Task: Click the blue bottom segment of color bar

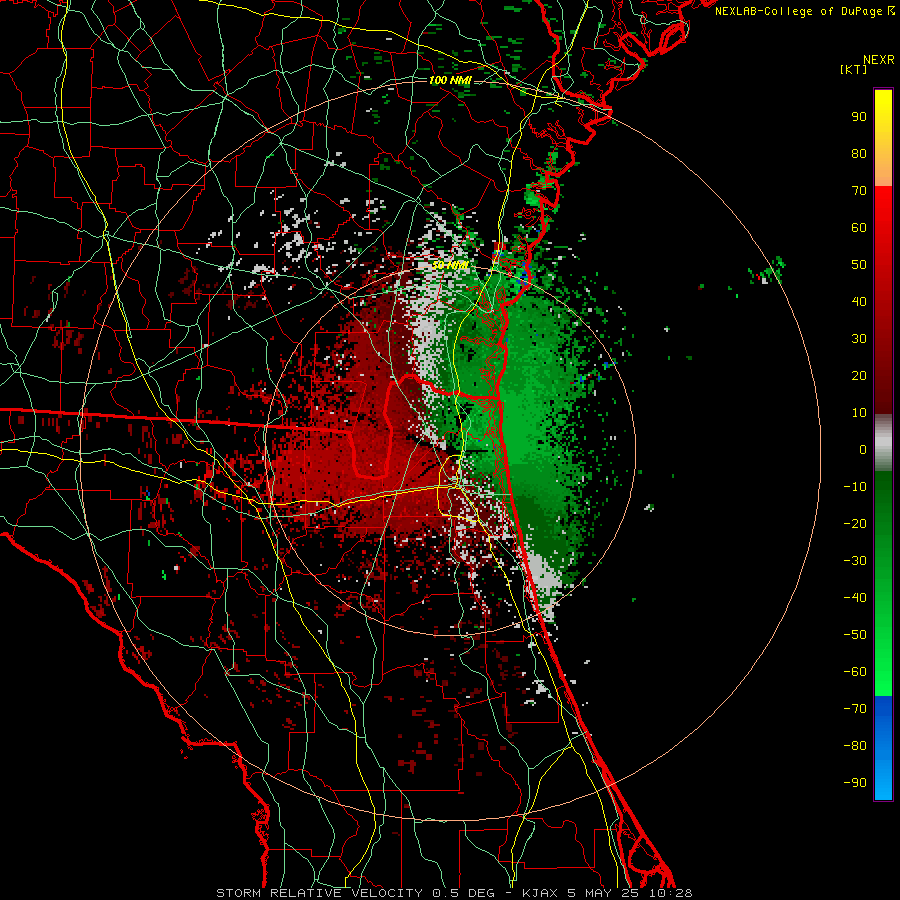Action: pos(883,748)
